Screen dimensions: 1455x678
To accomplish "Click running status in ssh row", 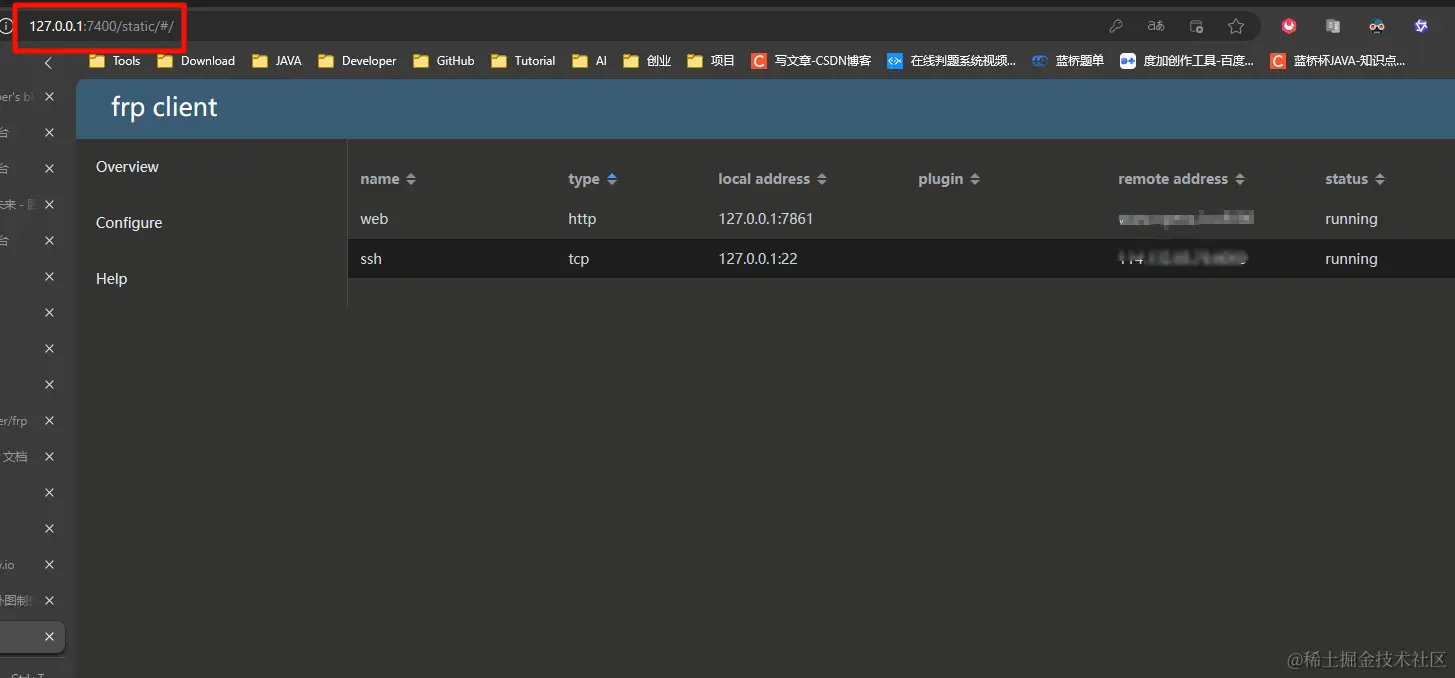I will (x=1351, y=259).
